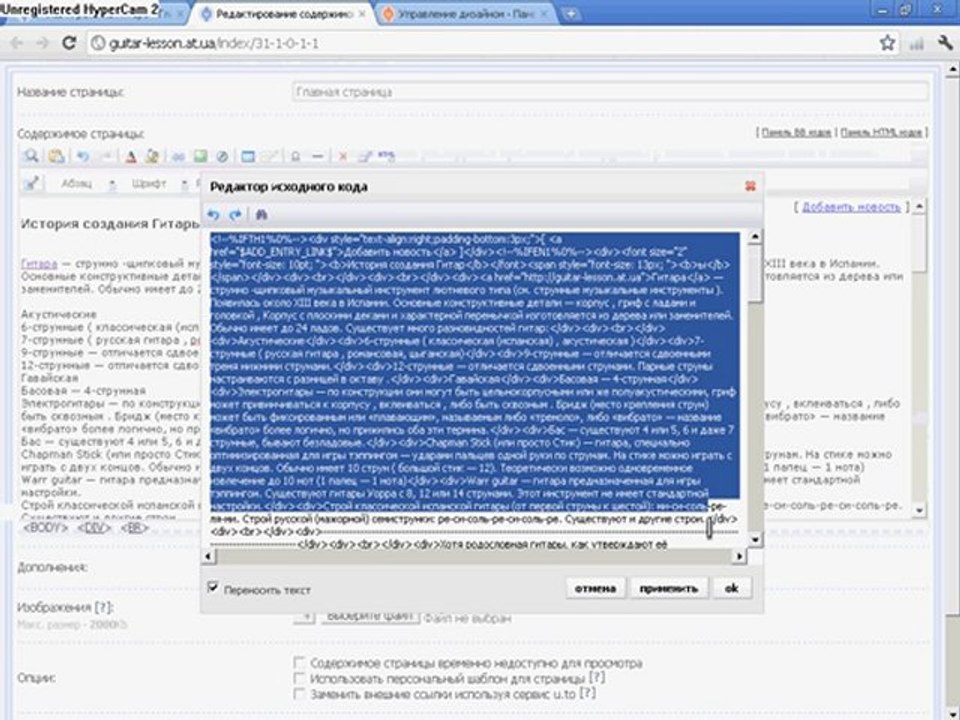Click undo in the source code editor dialog
The width and height of the screenshot is (960, 720).
coord(213,215)
